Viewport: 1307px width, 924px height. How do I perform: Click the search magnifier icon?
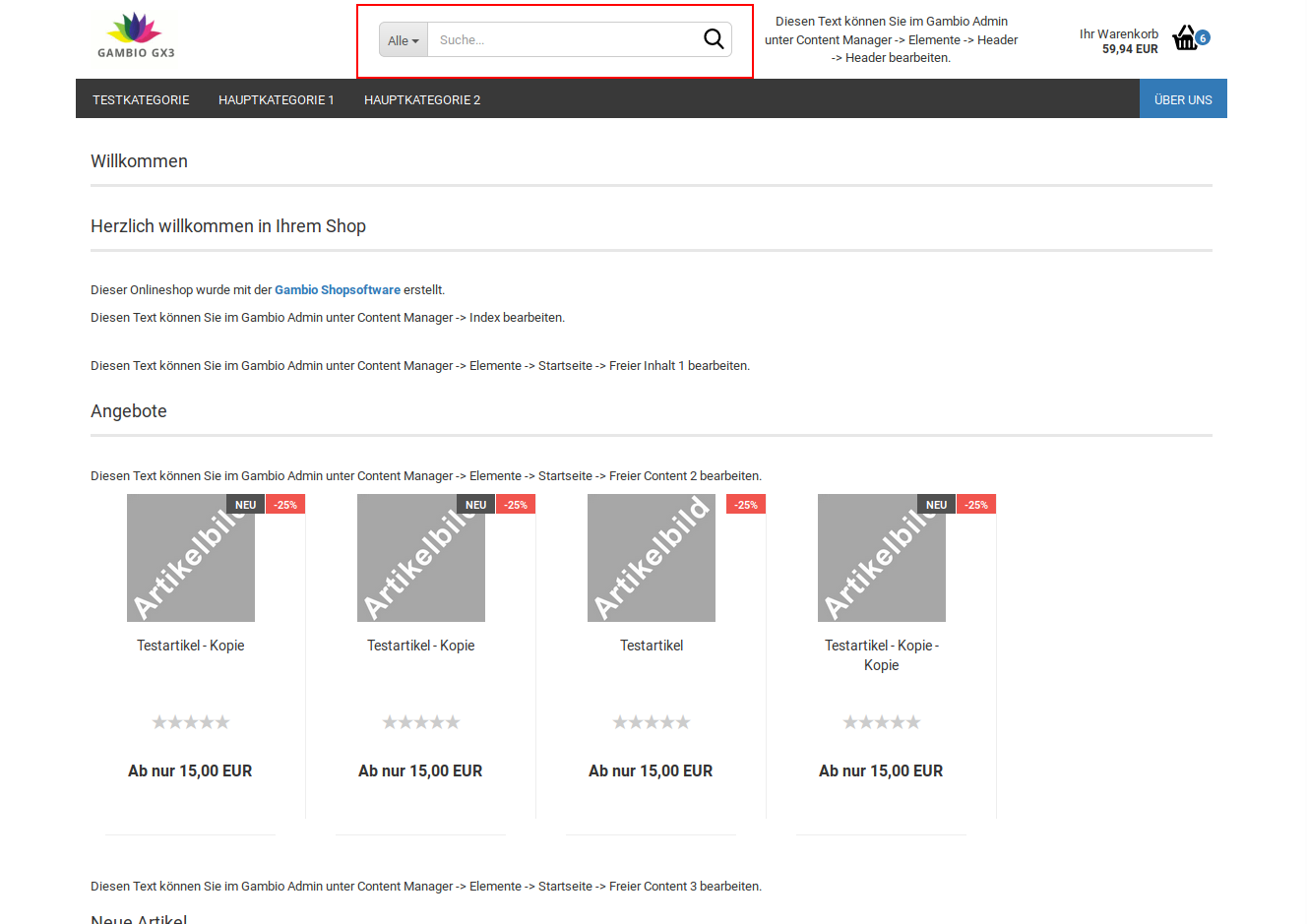click(714, 39)
